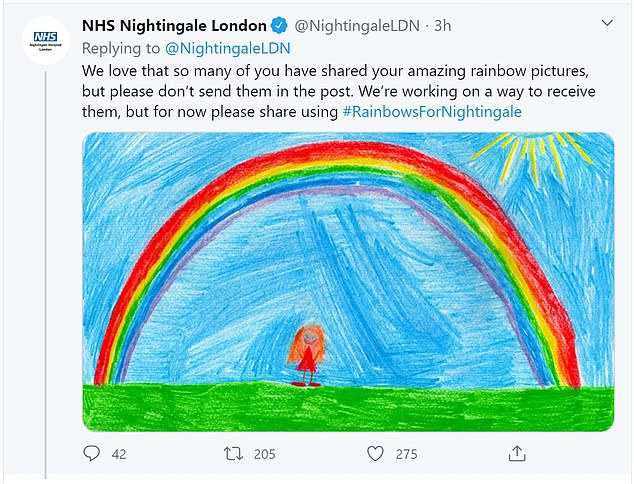
Task: Open the NHS Nightingale London display name
Action: click(174, 25)
